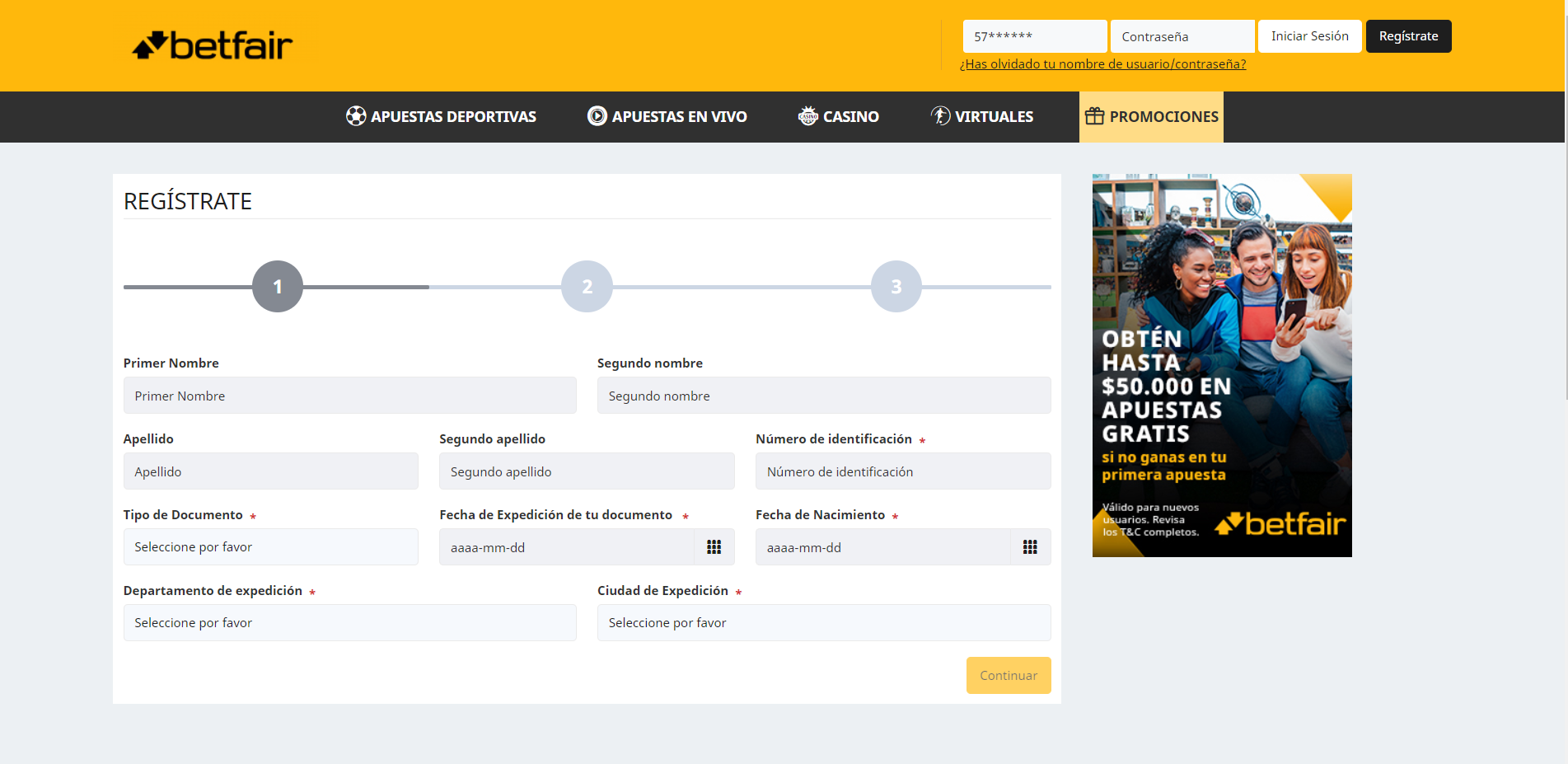The height and width of the screenshot is (764, 1568).
Task: Focus the Número de identificación field
Action: (x=903, y=471)
